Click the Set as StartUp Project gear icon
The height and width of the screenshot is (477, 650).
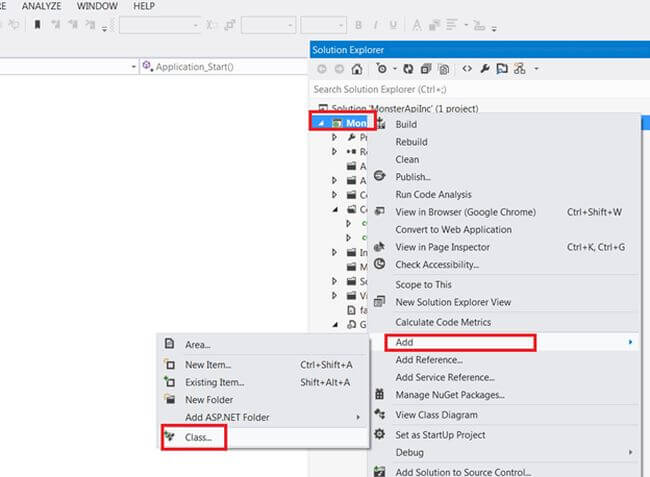pos(380,434)
